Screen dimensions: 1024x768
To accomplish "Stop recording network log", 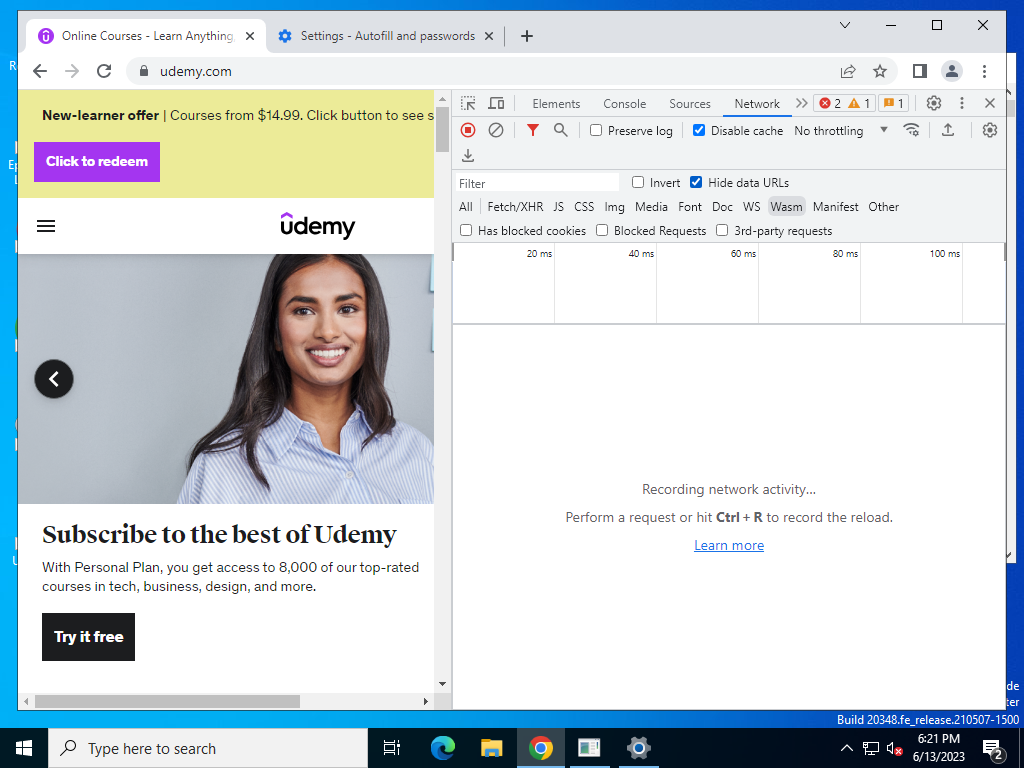I will pos(468,130).
